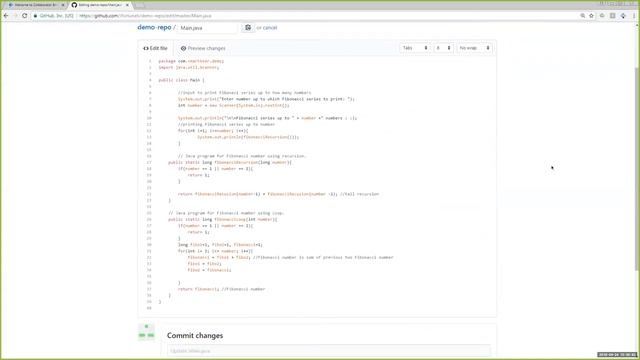Click the 'Enter number upto which Fibonacci' print line
The image size is (640, 360).
click(x=266, y=99)
